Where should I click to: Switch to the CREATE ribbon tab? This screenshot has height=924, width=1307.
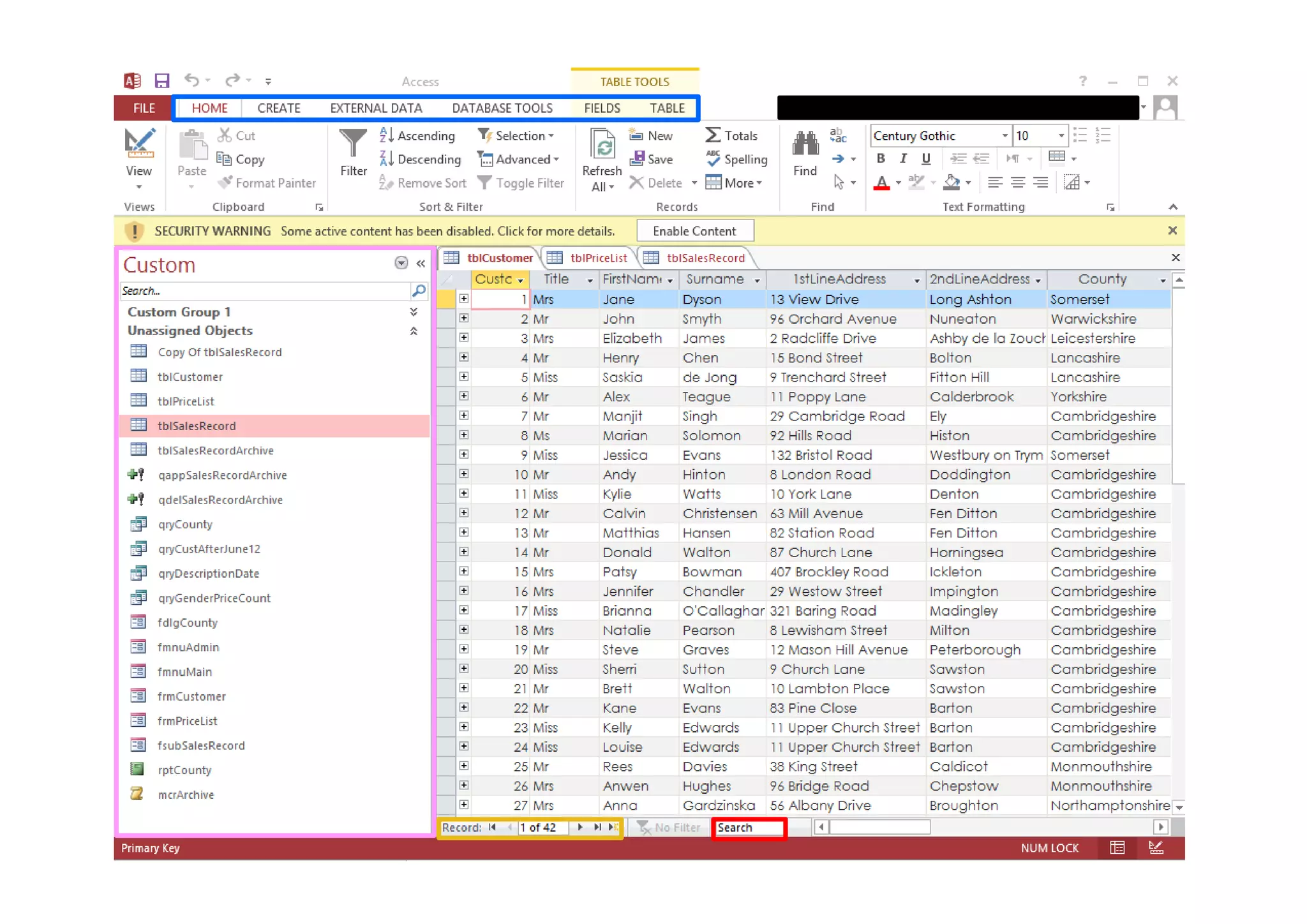pos(278,108)
